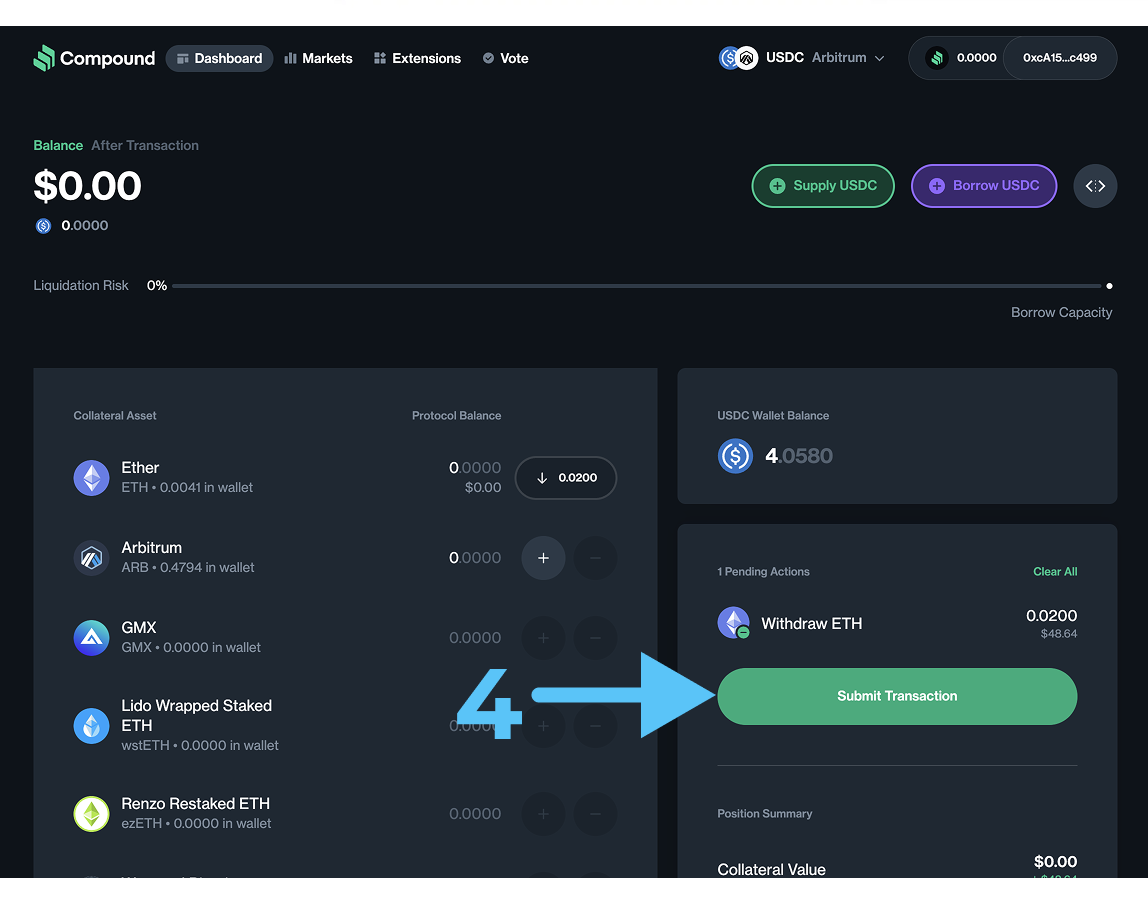The image size is (1148, 900).
Task: Go to the Vote tab
Action: [505, 58]
